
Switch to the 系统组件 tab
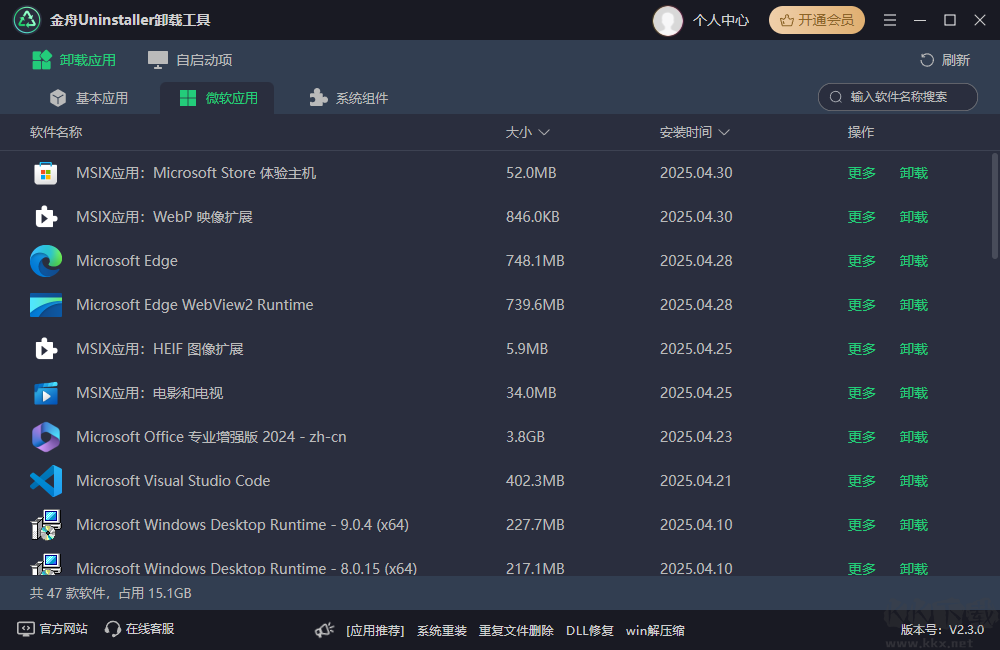349,98
